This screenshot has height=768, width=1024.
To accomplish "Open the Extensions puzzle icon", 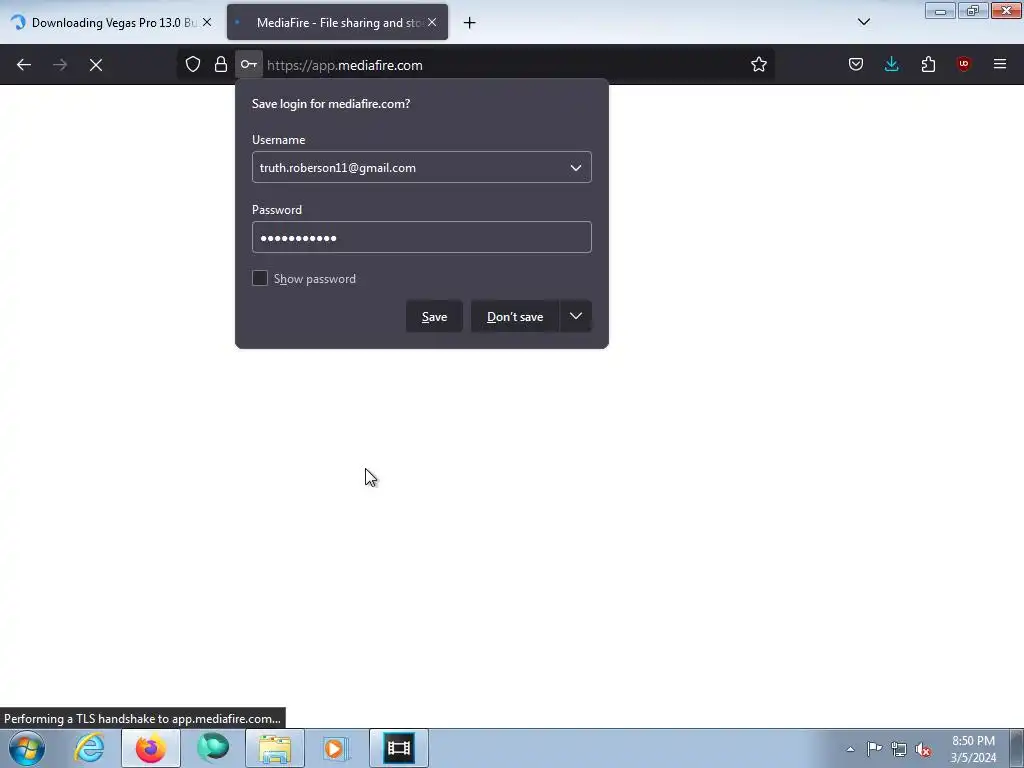I will pos(928,64).
